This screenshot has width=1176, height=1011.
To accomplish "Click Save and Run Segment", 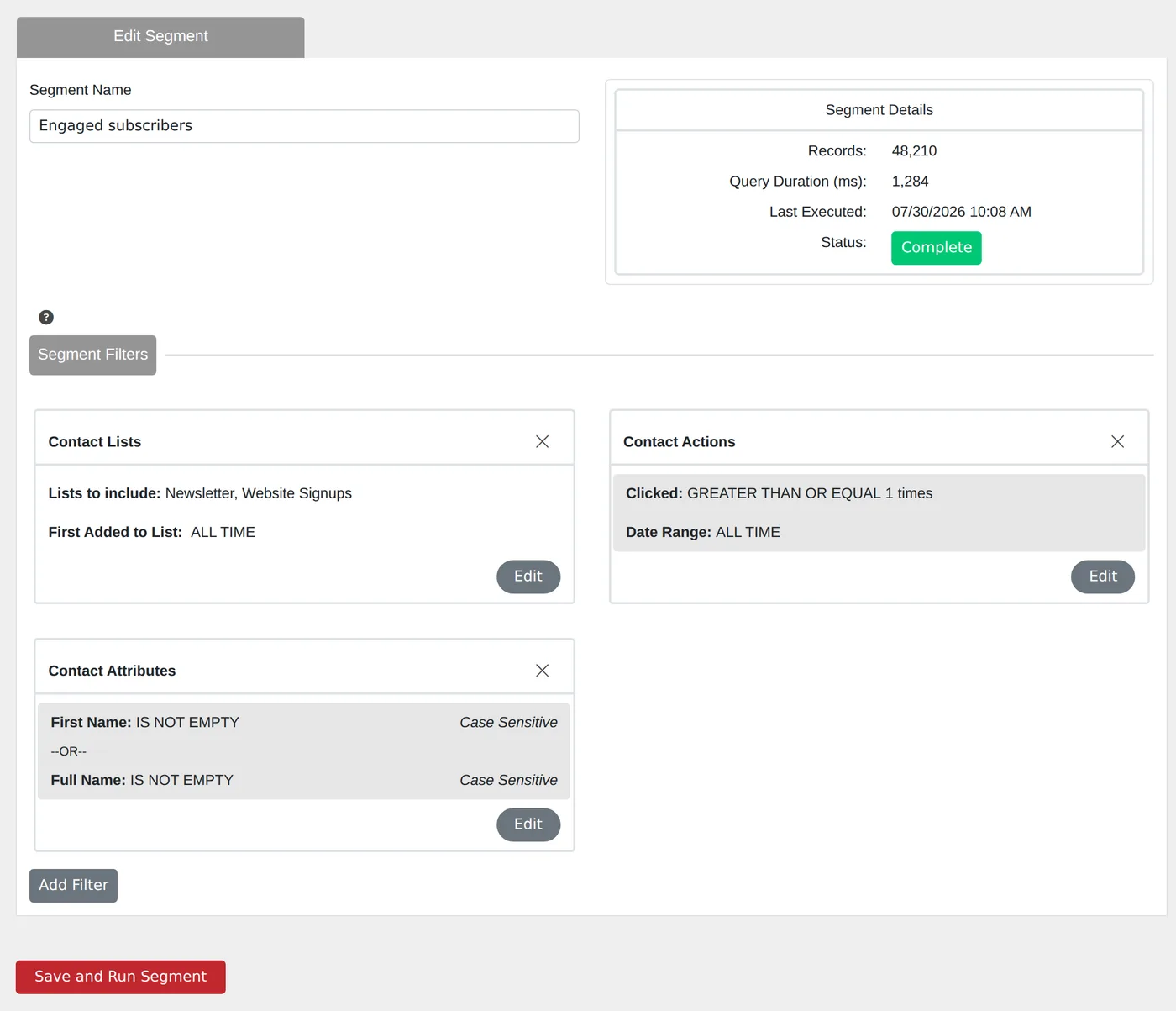I will [120, 977].
